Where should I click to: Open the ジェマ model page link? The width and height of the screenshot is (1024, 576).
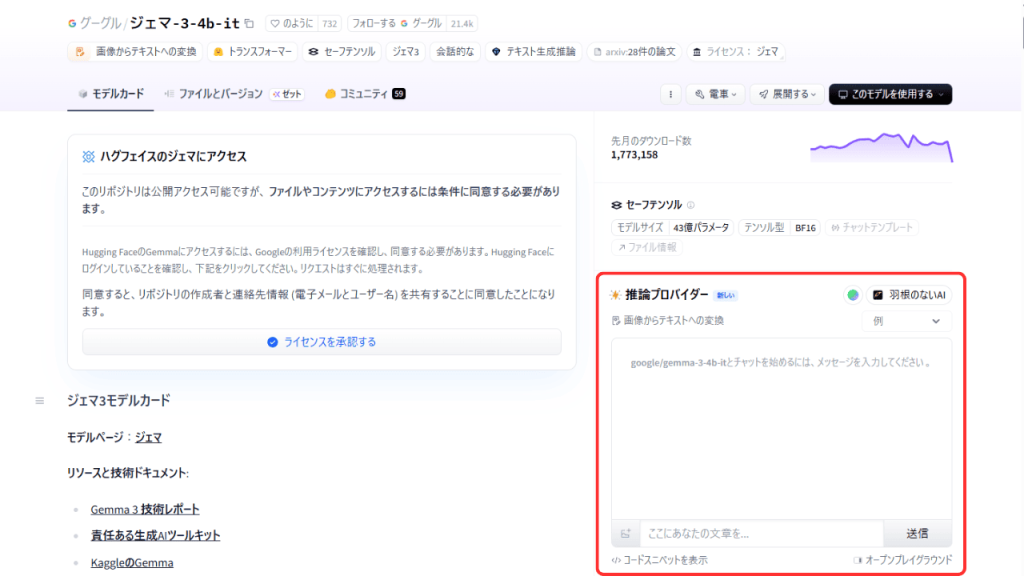click(x=148, y=438)
